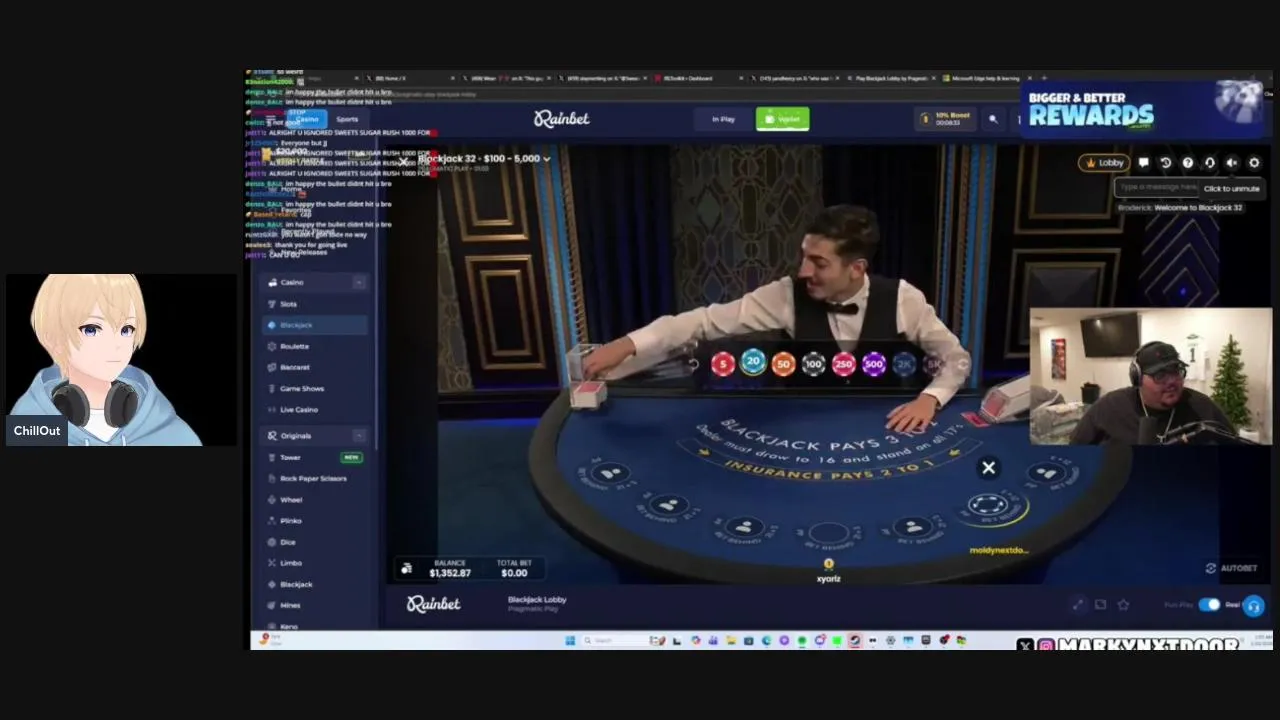Open the table chat icon
The image size is (1280, 720).
pyautogui.click(x=1144, y=163)
